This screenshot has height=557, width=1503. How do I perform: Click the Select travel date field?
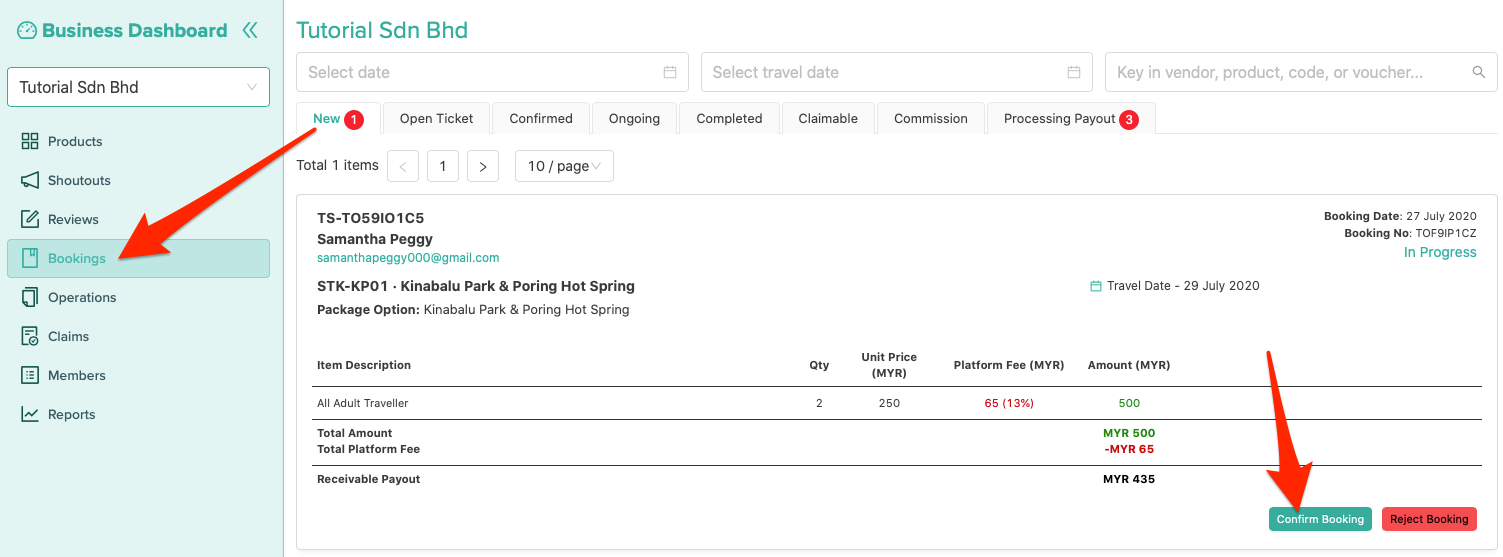coord(896,72)
